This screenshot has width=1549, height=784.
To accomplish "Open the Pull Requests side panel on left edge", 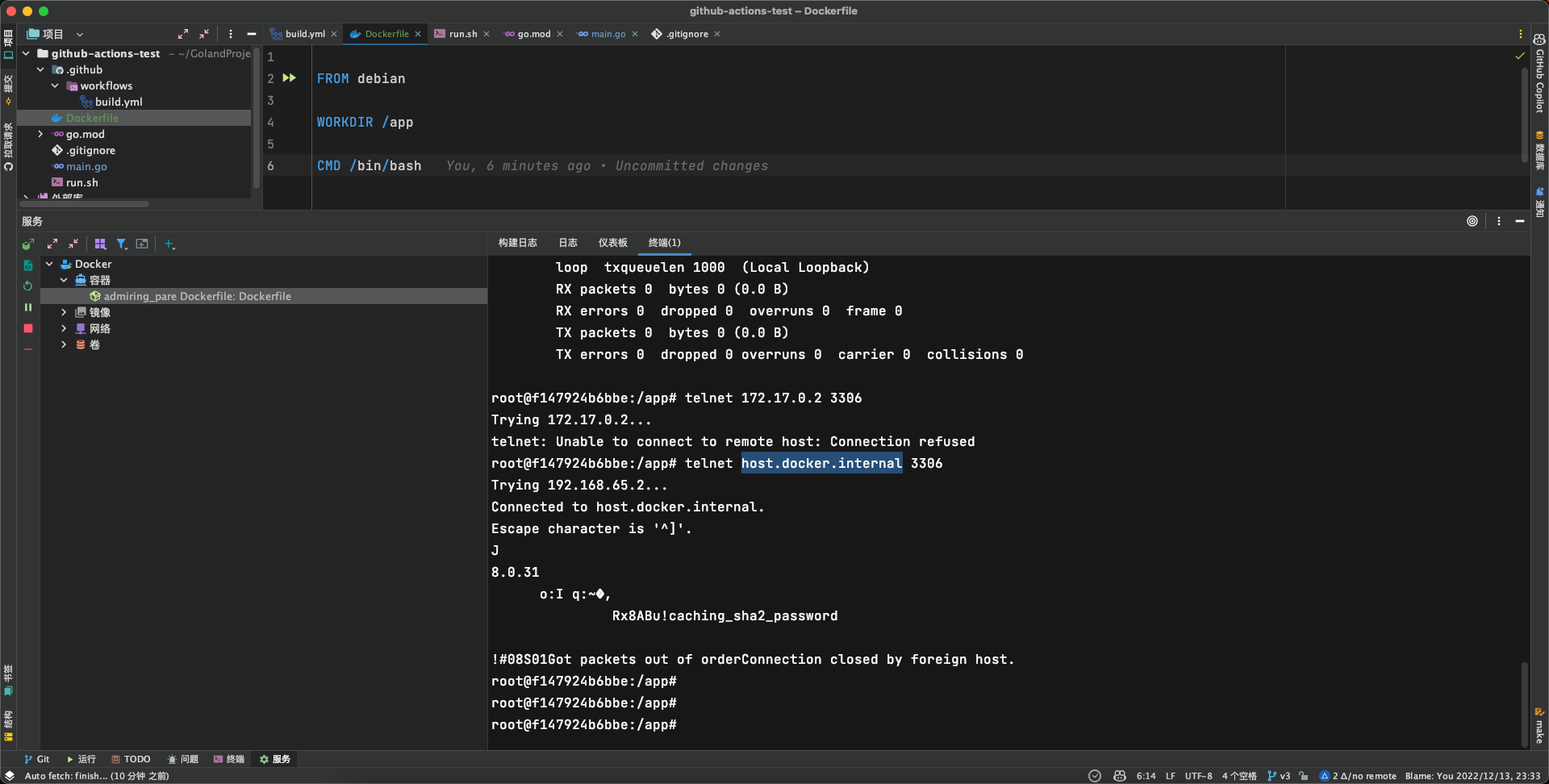I will pos(8,147).
